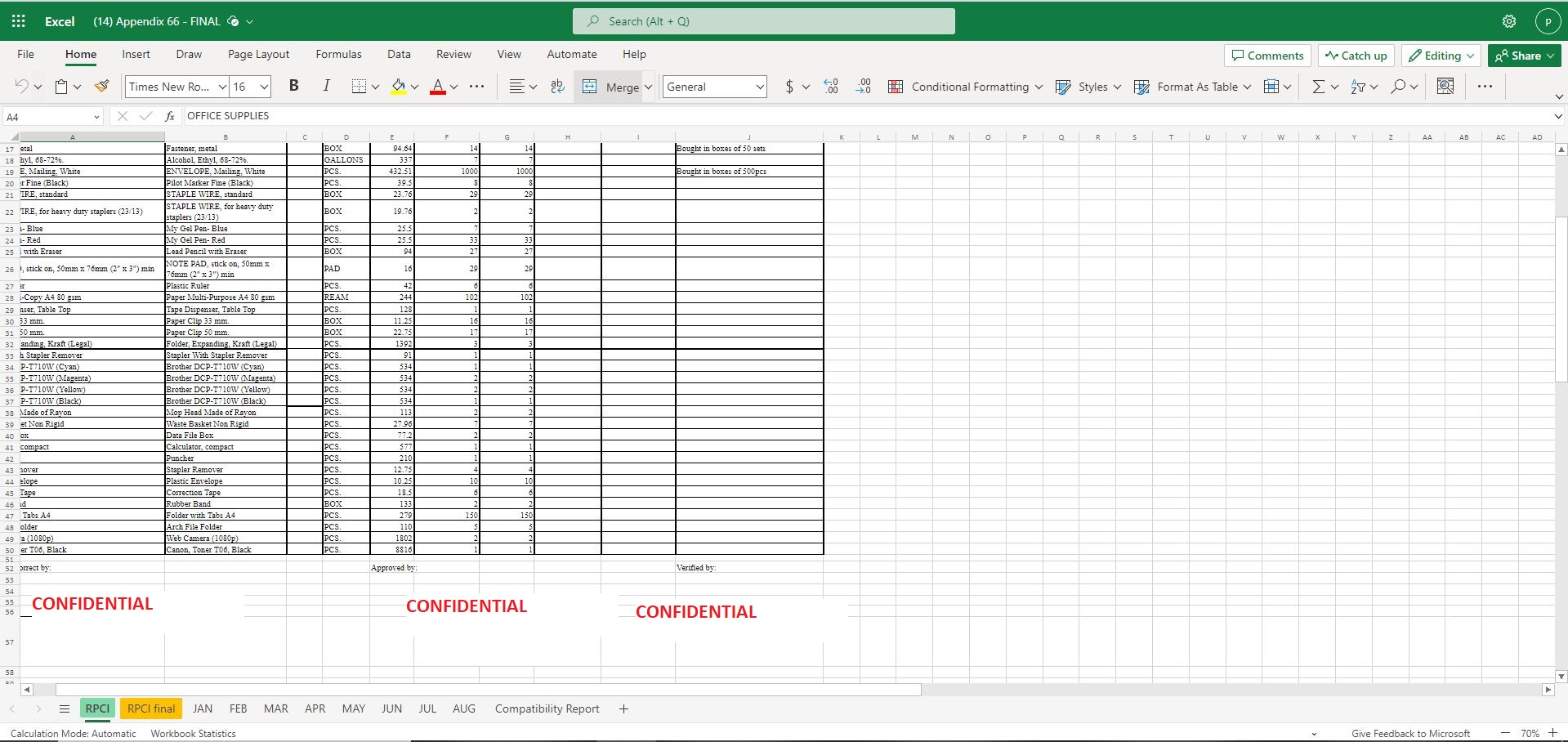The width and height of the screenshot is (1568, 742).
Task: Click Give Feedback to Microsoft
Action: (x=1410, y=734)
